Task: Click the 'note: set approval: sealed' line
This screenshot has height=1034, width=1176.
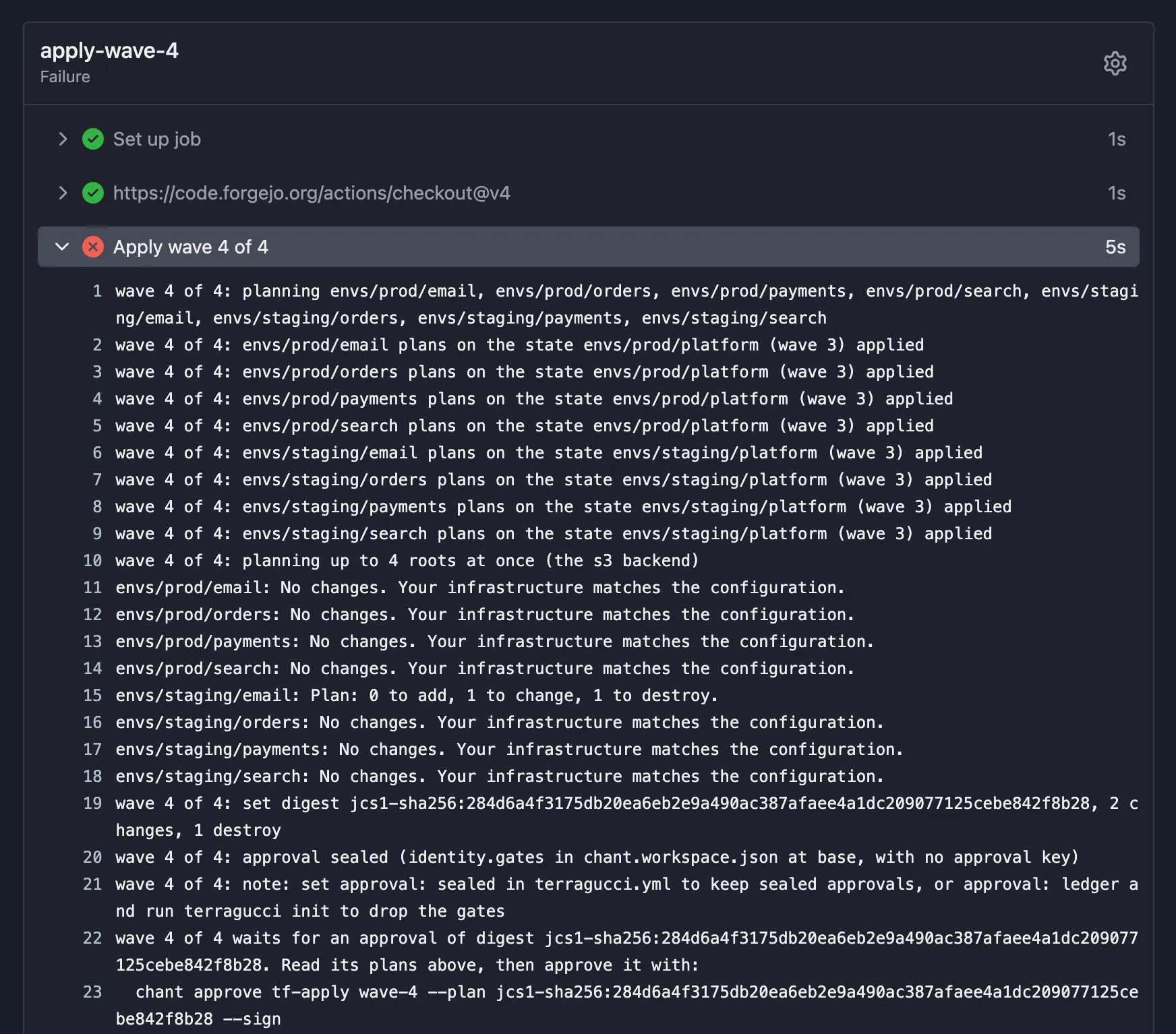Action: 627,898
